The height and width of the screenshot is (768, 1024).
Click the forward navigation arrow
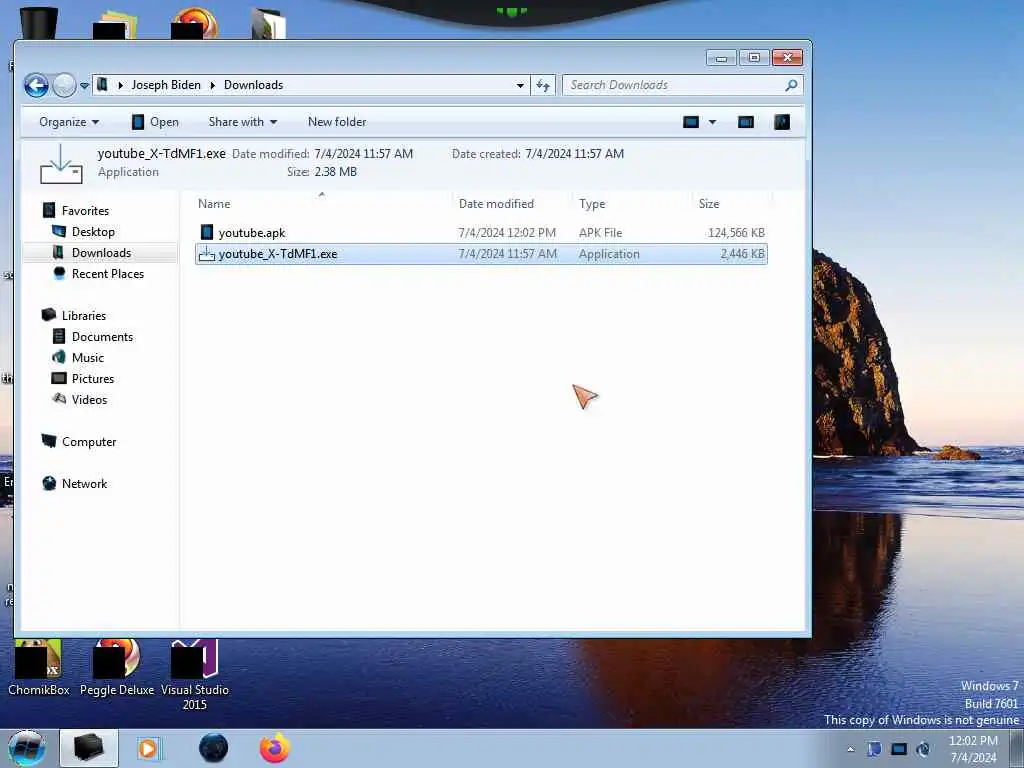64,85
